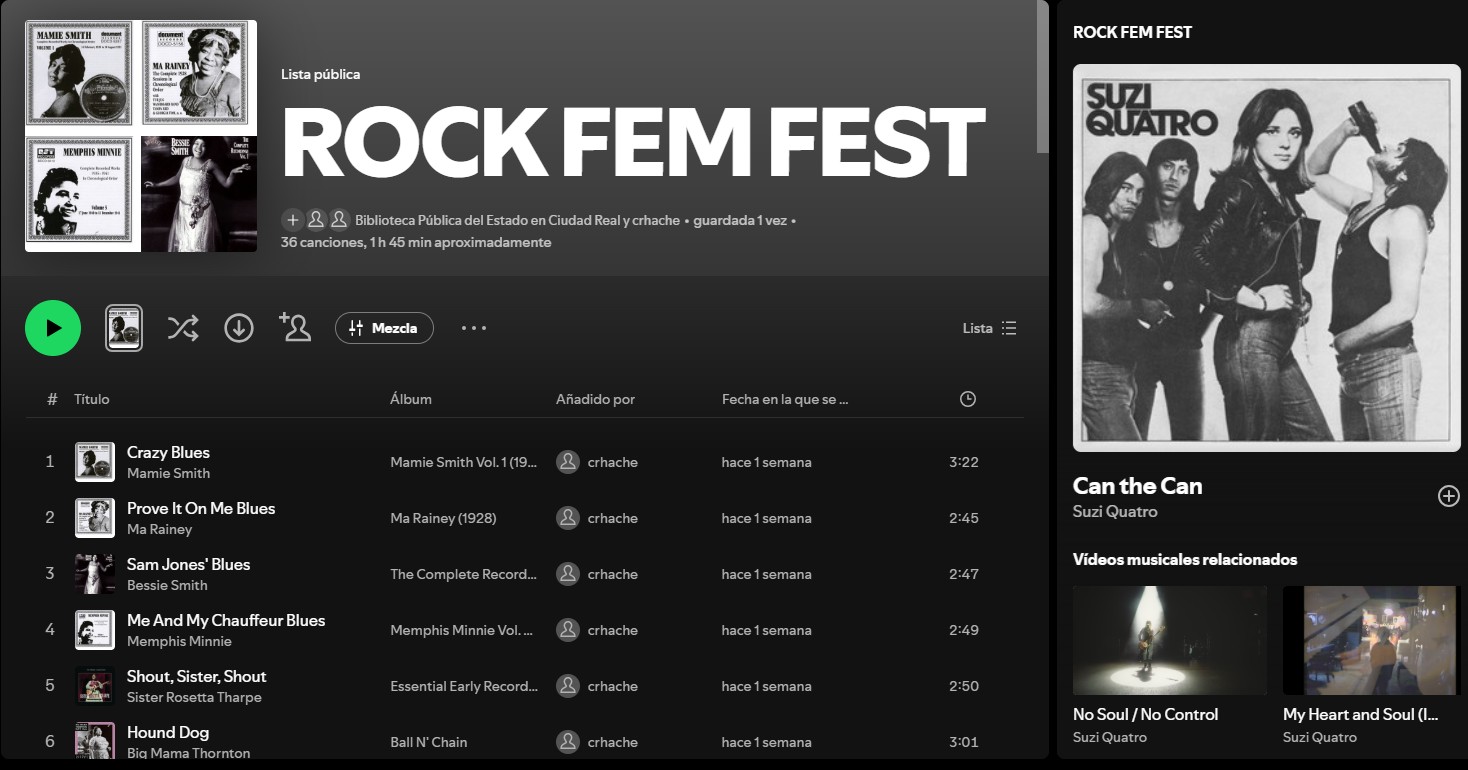Screen dimensions: 1468x770
Task: Sort by the duration clock icon
Action: [x=967, y=399]
